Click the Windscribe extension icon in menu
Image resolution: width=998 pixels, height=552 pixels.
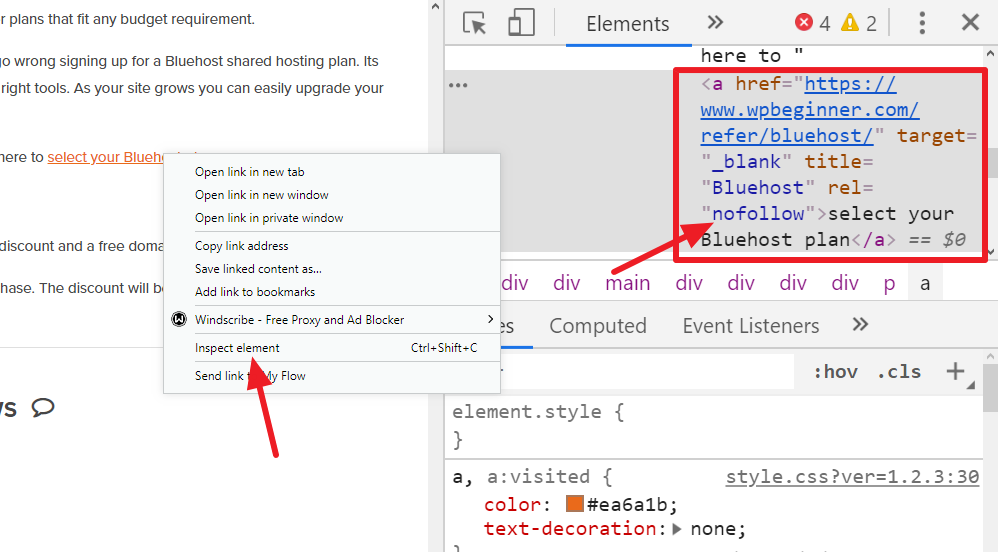(179, 320)
